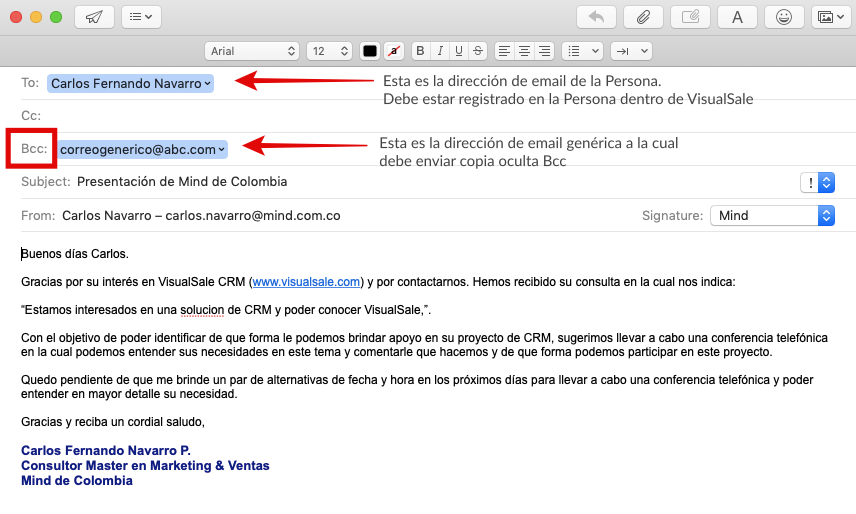Click the Consultor Master en Marketing & Ventas line
Screen dimensions: 856x514
[145, 465]
